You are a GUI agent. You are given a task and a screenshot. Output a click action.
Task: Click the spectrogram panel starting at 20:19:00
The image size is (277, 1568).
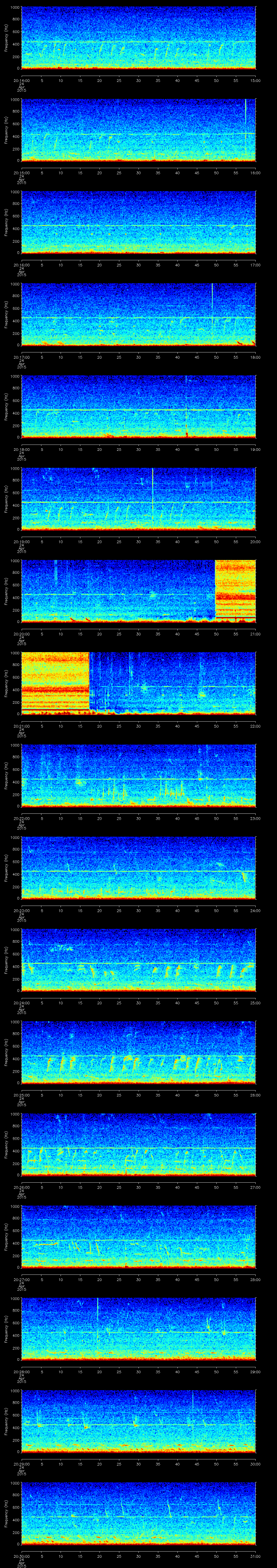[x=138, y=500]
